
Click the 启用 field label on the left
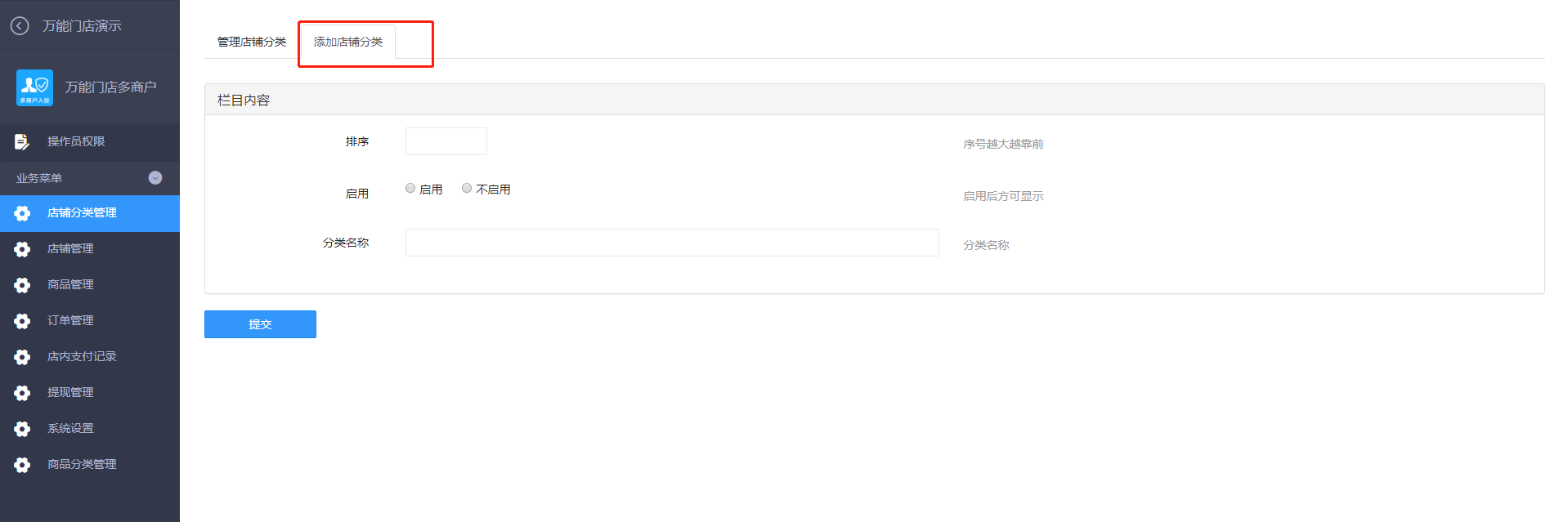point(357,194)
